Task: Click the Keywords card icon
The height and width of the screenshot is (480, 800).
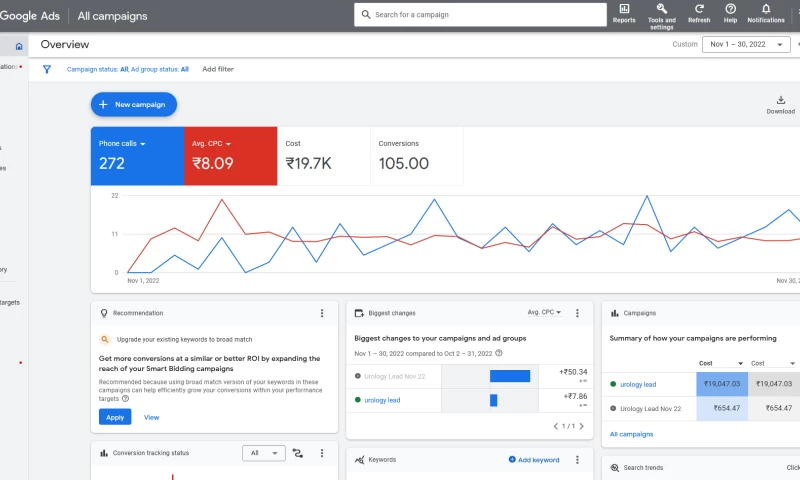Action: (x=360, y=460)
